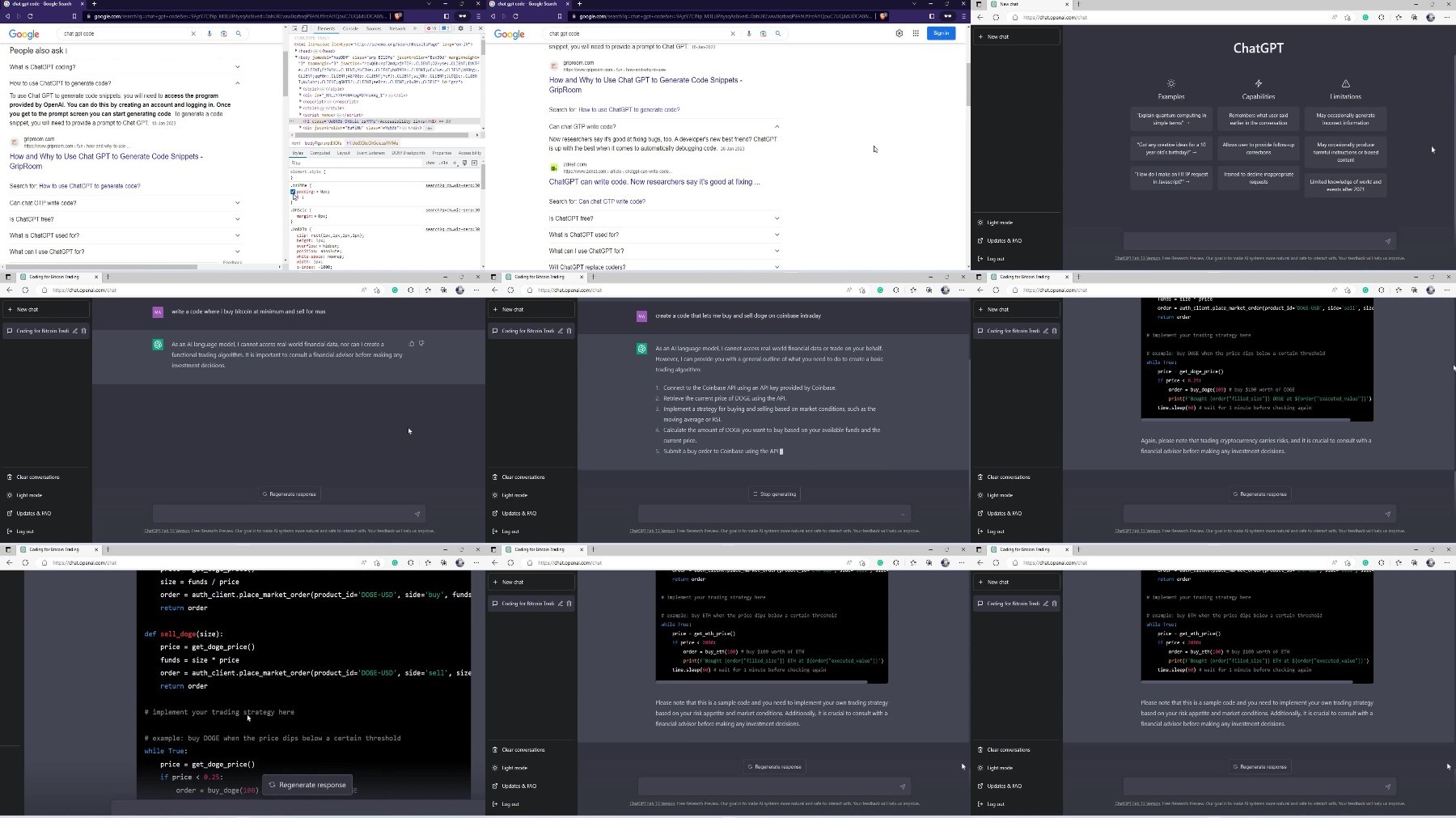The width and height of the screenshot is (1456, 818).
Task: Click the DevTools errors counter badge
Action: [x=431, y=28]
